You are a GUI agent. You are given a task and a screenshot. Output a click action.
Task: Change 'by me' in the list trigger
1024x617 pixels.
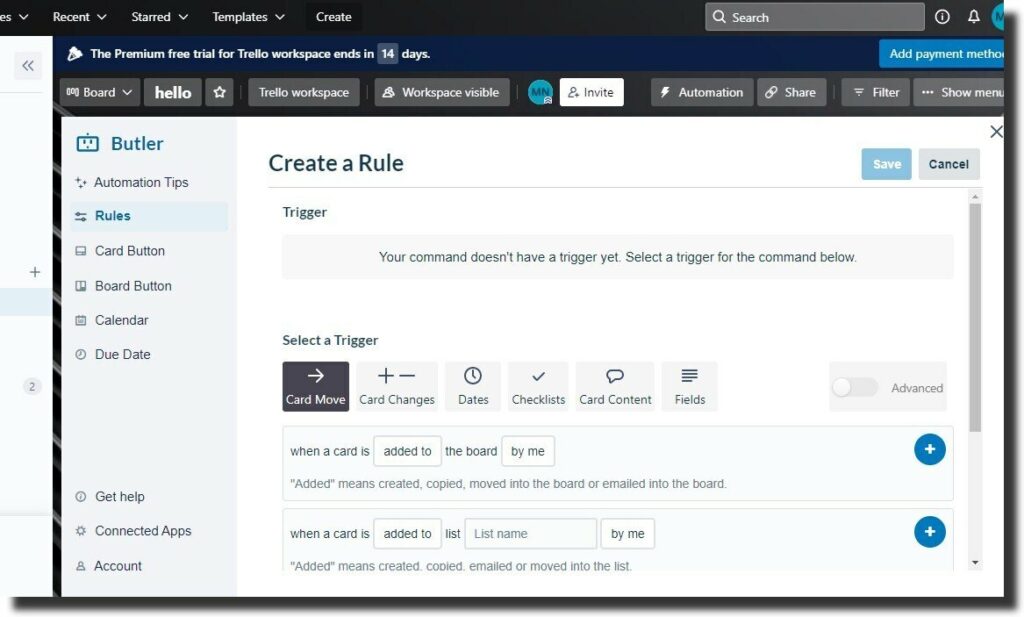point(628,533)
